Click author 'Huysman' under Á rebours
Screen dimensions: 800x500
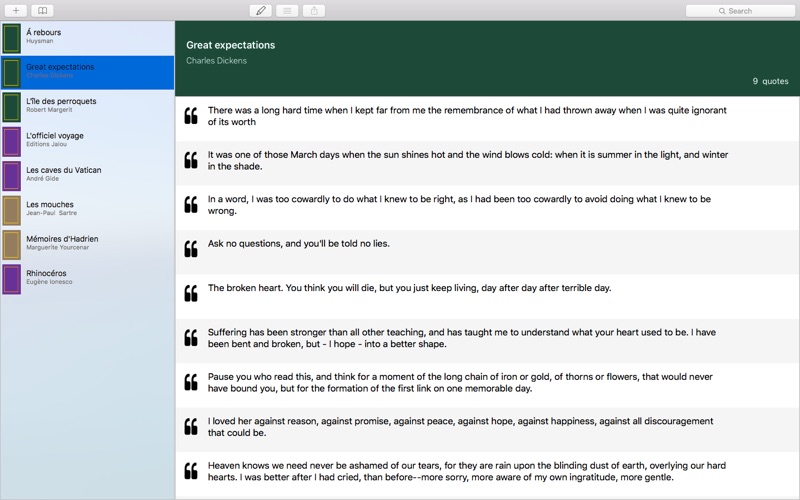click(x=40, y=41)
